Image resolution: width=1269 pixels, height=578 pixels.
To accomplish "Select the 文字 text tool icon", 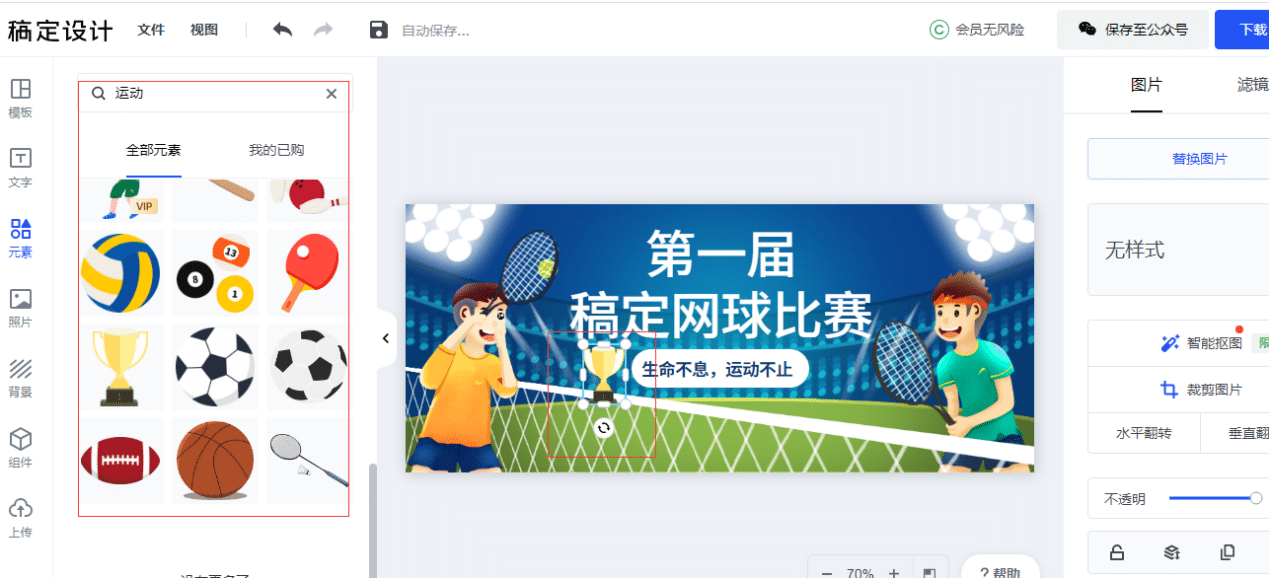I will click(20, 168).
